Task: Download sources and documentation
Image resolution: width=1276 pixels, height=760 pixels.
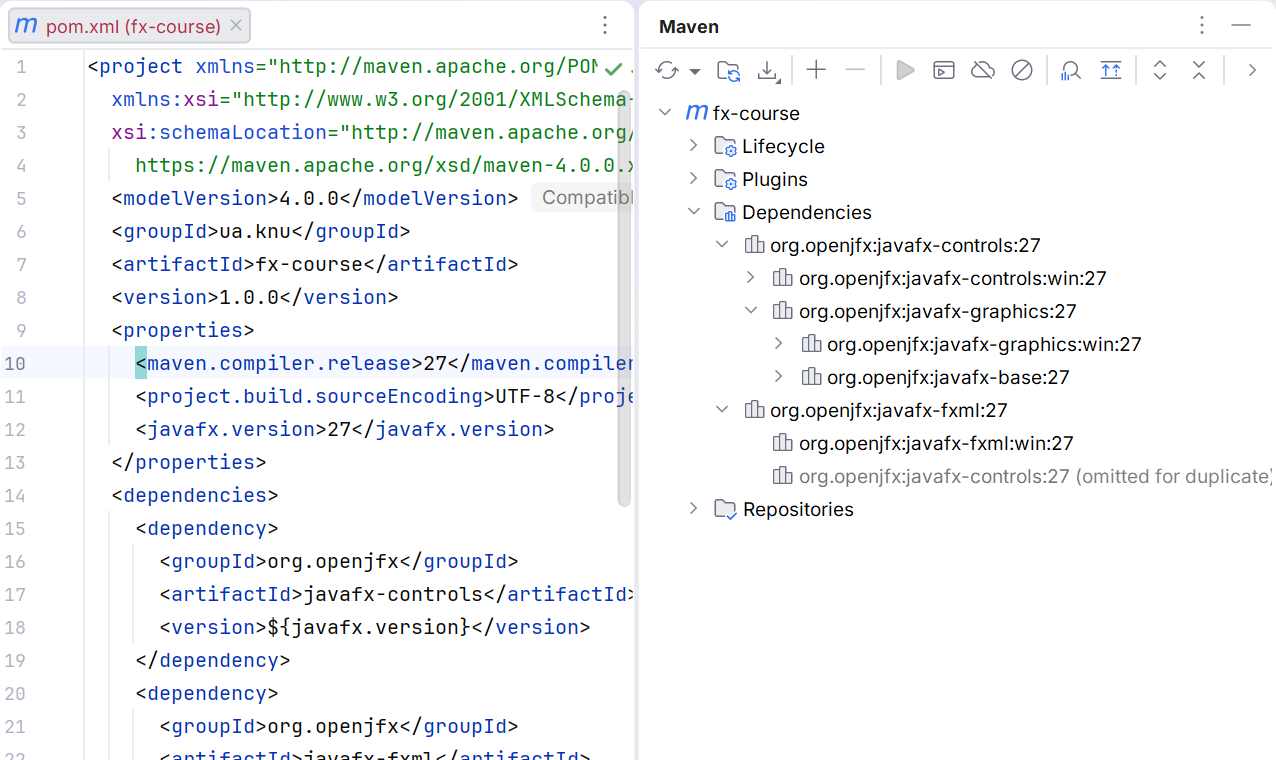Action: [767, 70]
